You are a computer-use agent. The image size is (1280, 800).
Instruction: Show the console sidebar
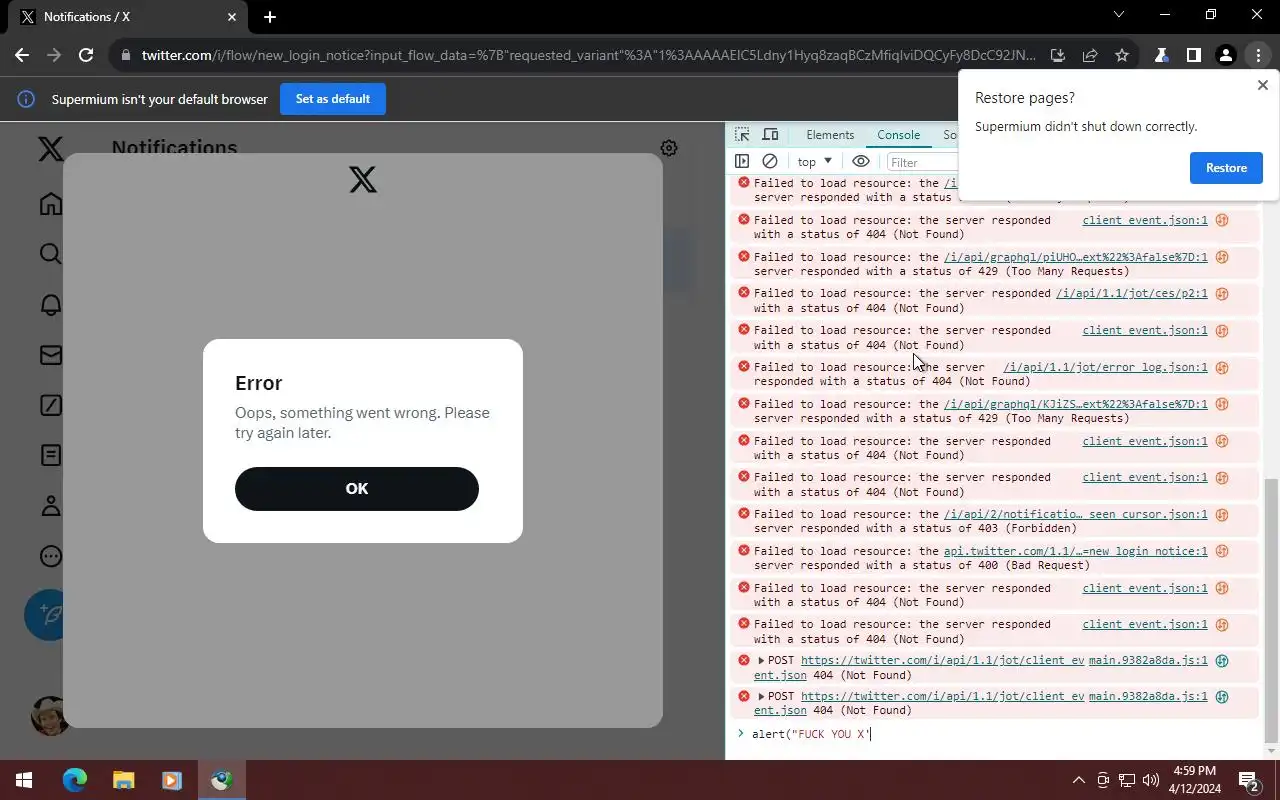[x=742, y=161]
